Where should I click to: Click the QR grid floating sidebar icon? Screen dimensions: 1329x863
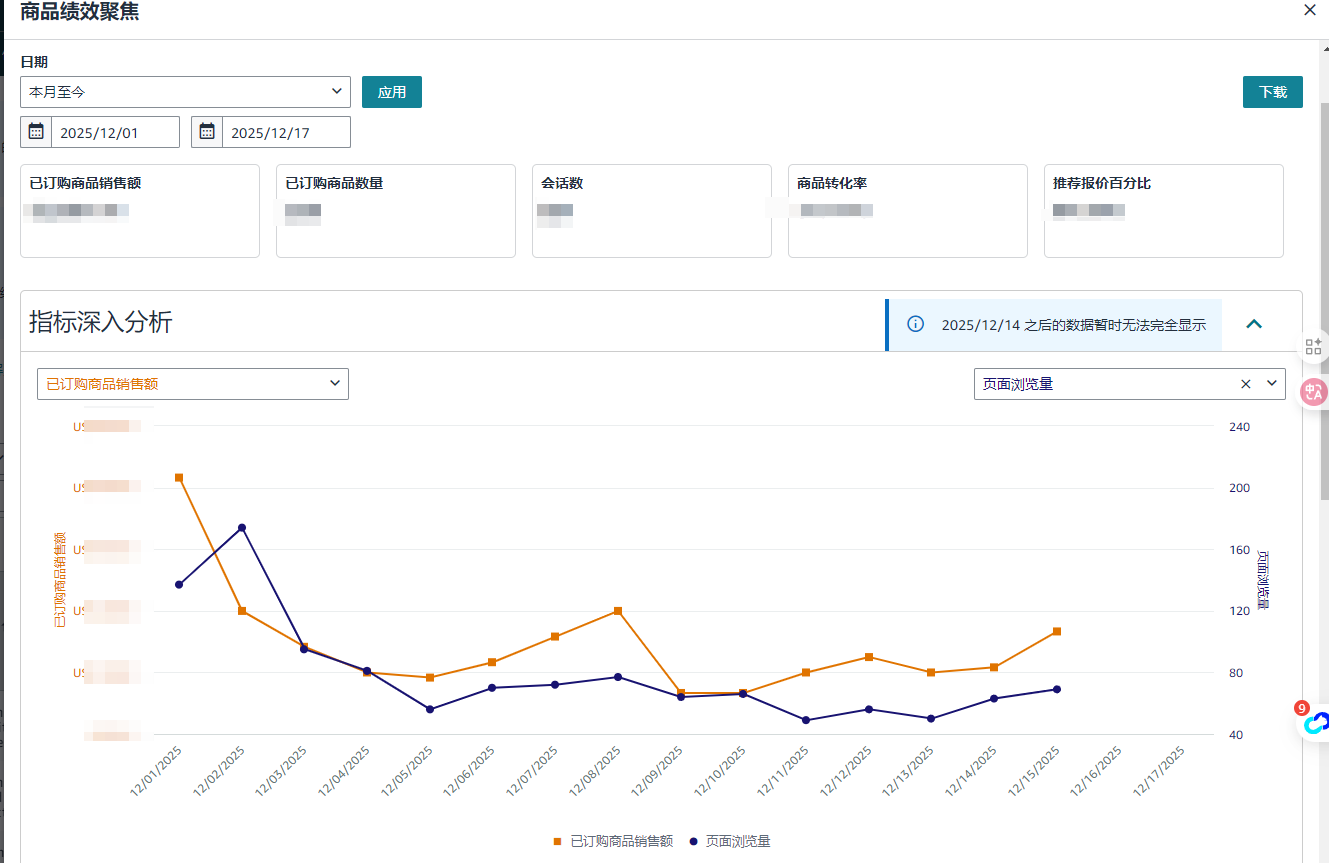click(x=1313, y=347)
